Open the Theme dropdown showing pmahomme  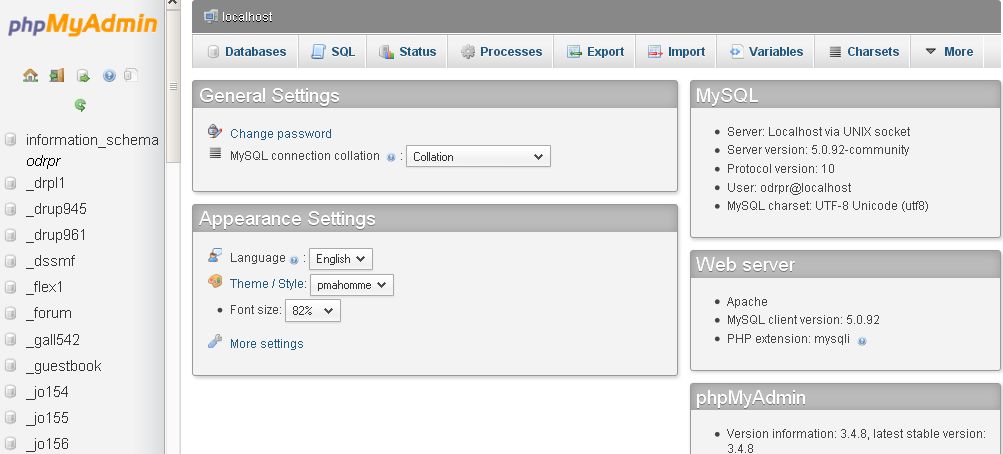click(x=352, y=285)
